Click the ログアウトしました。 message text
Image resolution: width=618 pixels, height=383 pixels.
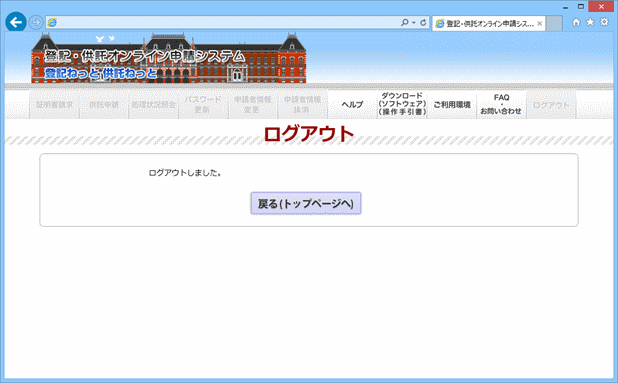point(184,173)
